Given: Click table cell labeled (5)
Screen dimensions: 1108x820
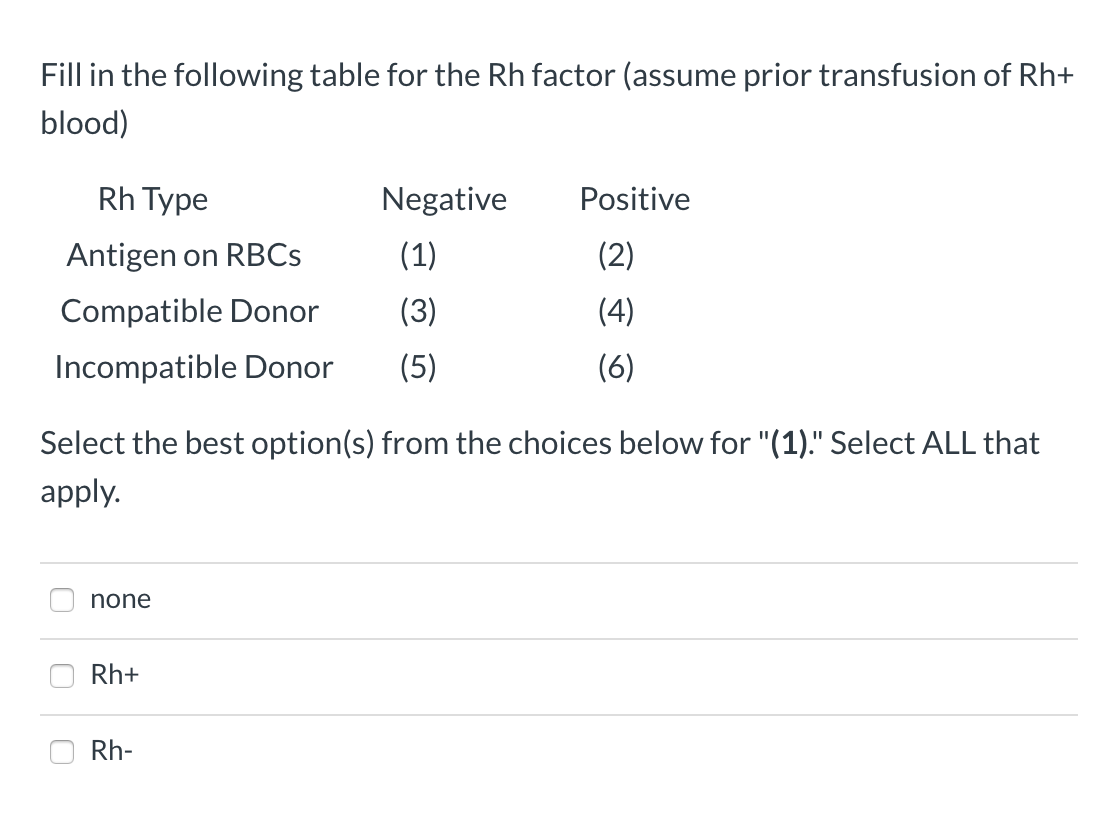Looking at the screenshot, I should [x=419, y=367].
